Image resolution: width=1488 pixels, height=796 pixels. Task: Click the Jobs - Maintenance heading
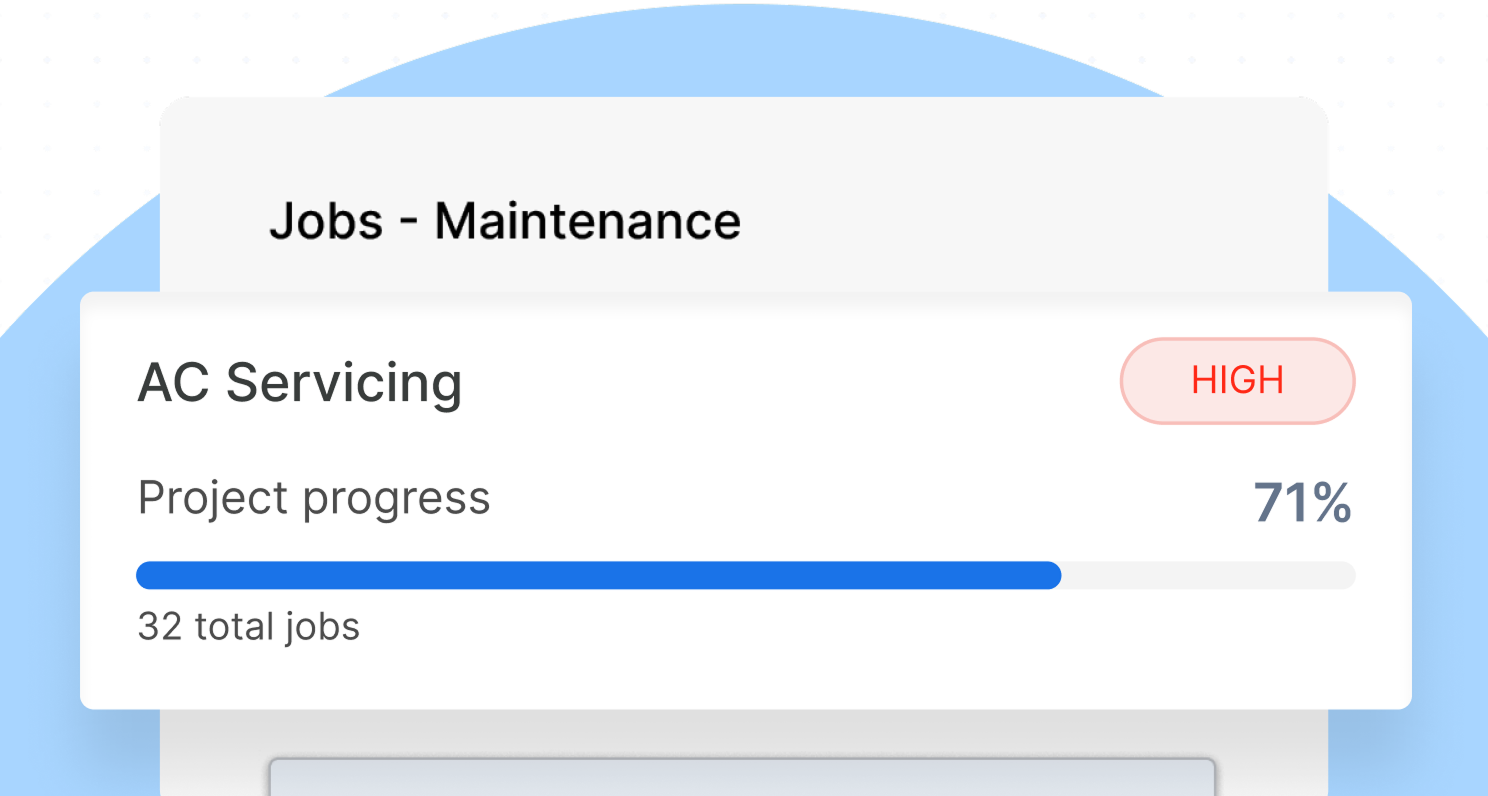point(505,221)
